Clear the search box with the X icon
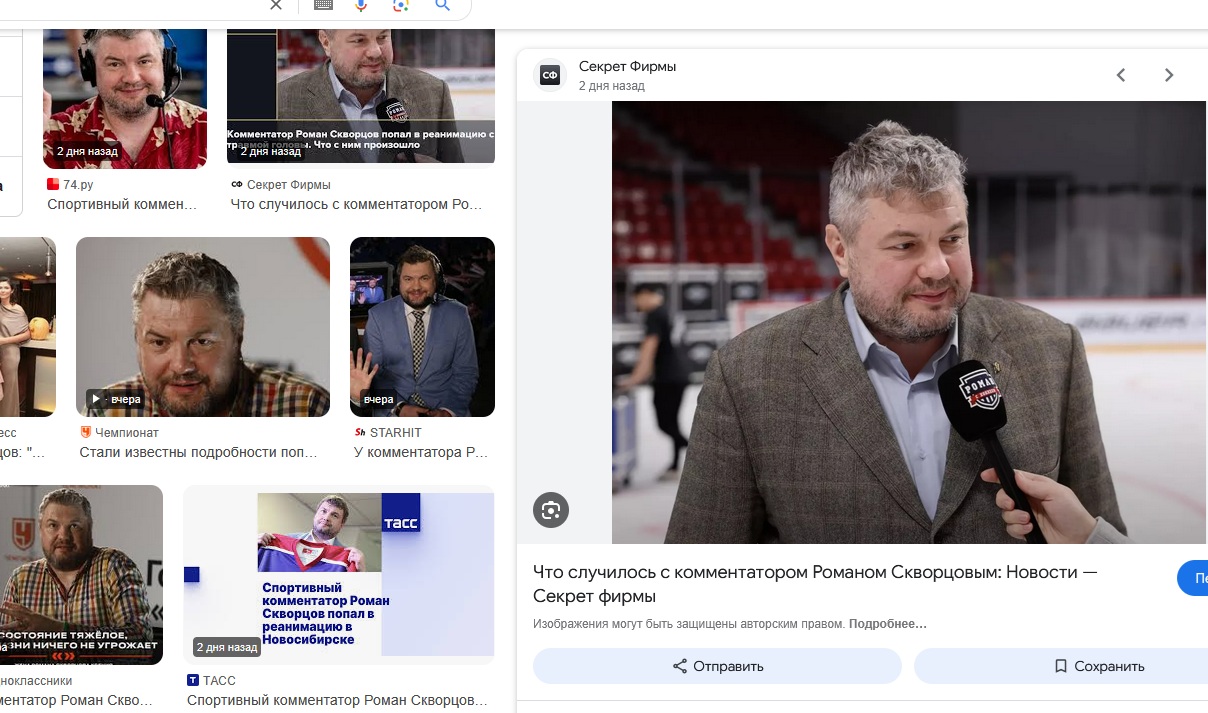The width and height of the screenshot is (1208, 713). tap(276, 5)
